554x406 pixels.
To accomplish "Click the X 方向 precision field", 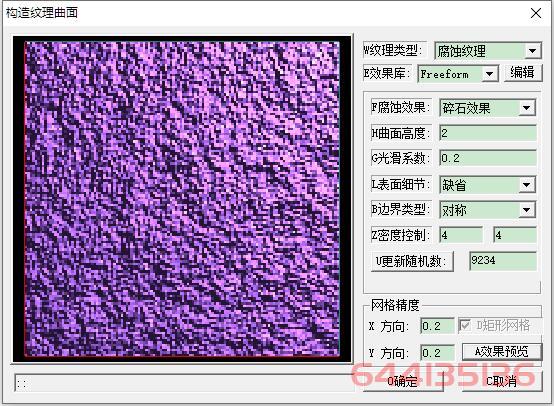I will coord(437,326).
